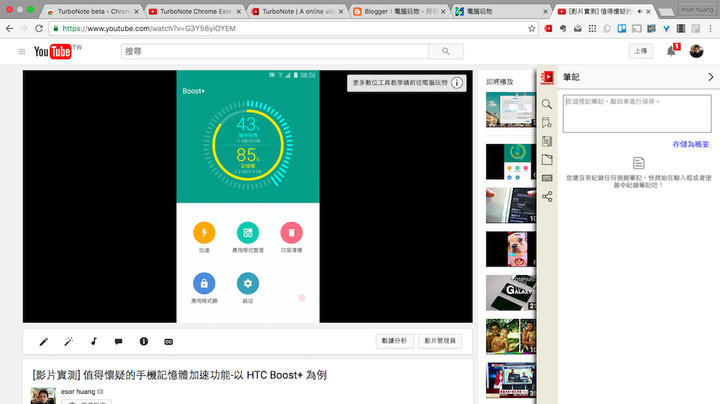The width and height of the screenshot is (720, 404).
Task: Switch to the TurboNote | A online video tab
Action: pyautogui.click(x=298, y=11)
